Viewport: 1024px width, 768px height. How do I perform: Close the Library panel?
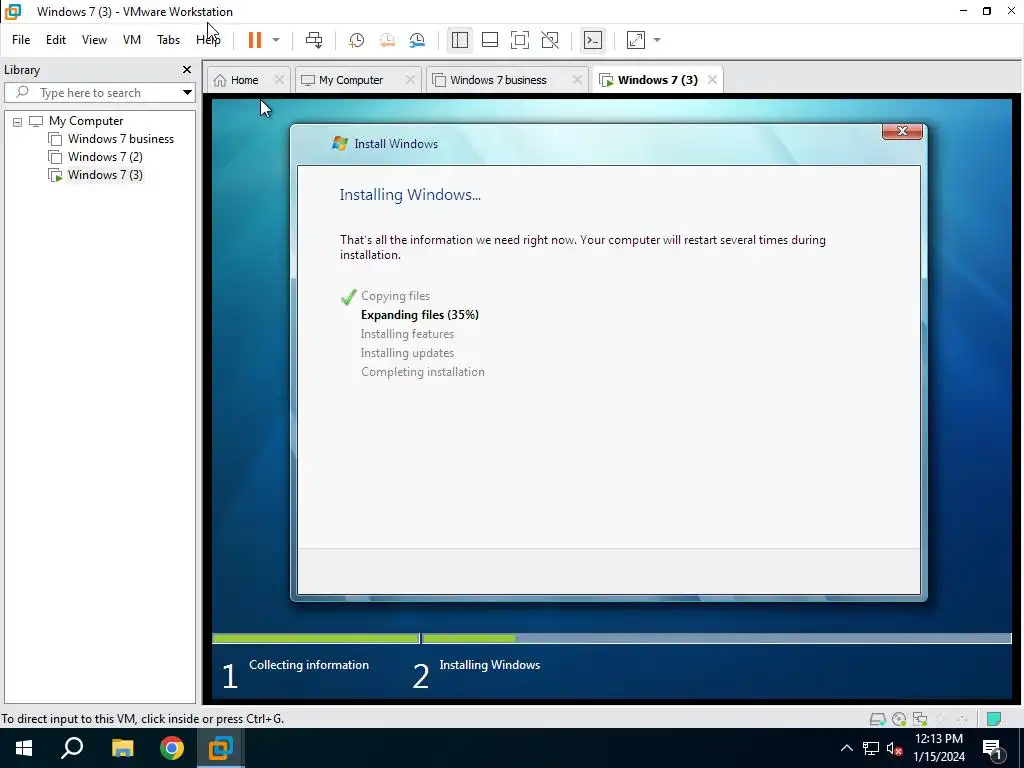coord(187,69)
